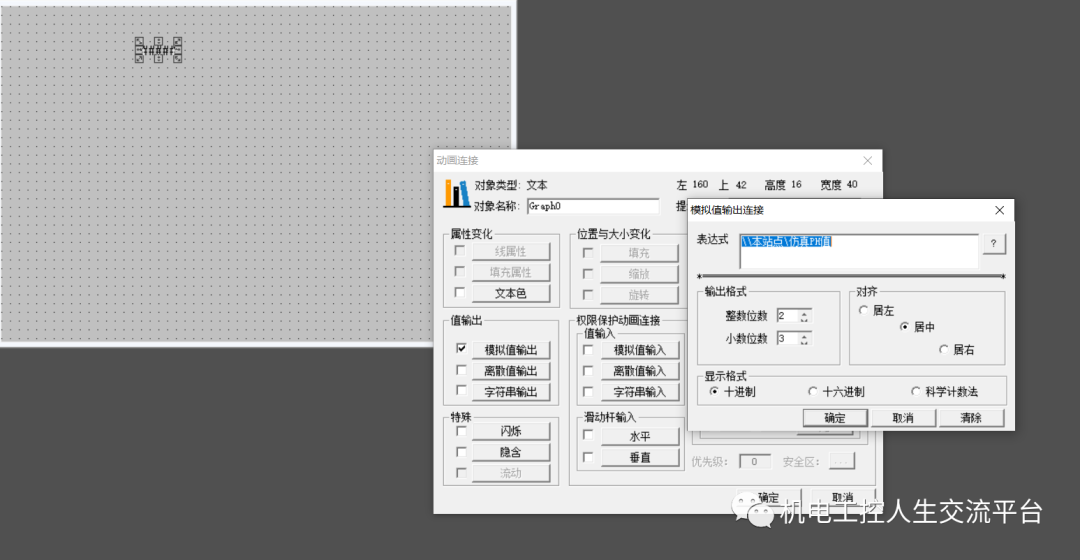
Task: Decrease the 小数位数 spinner value
Action: (805, 343)
